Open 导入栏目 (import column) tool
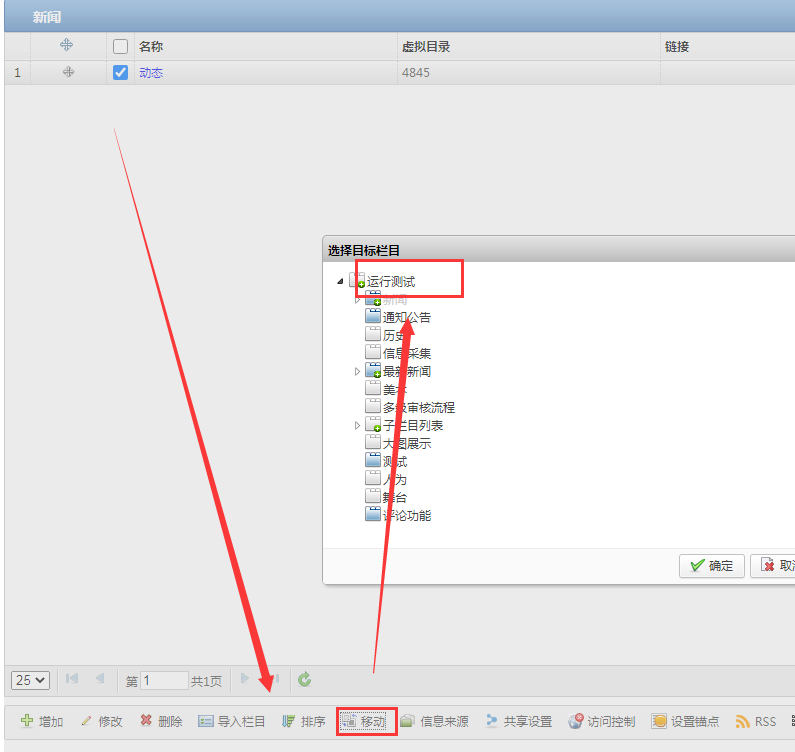The image size is (795, 752). pos(231,721)
